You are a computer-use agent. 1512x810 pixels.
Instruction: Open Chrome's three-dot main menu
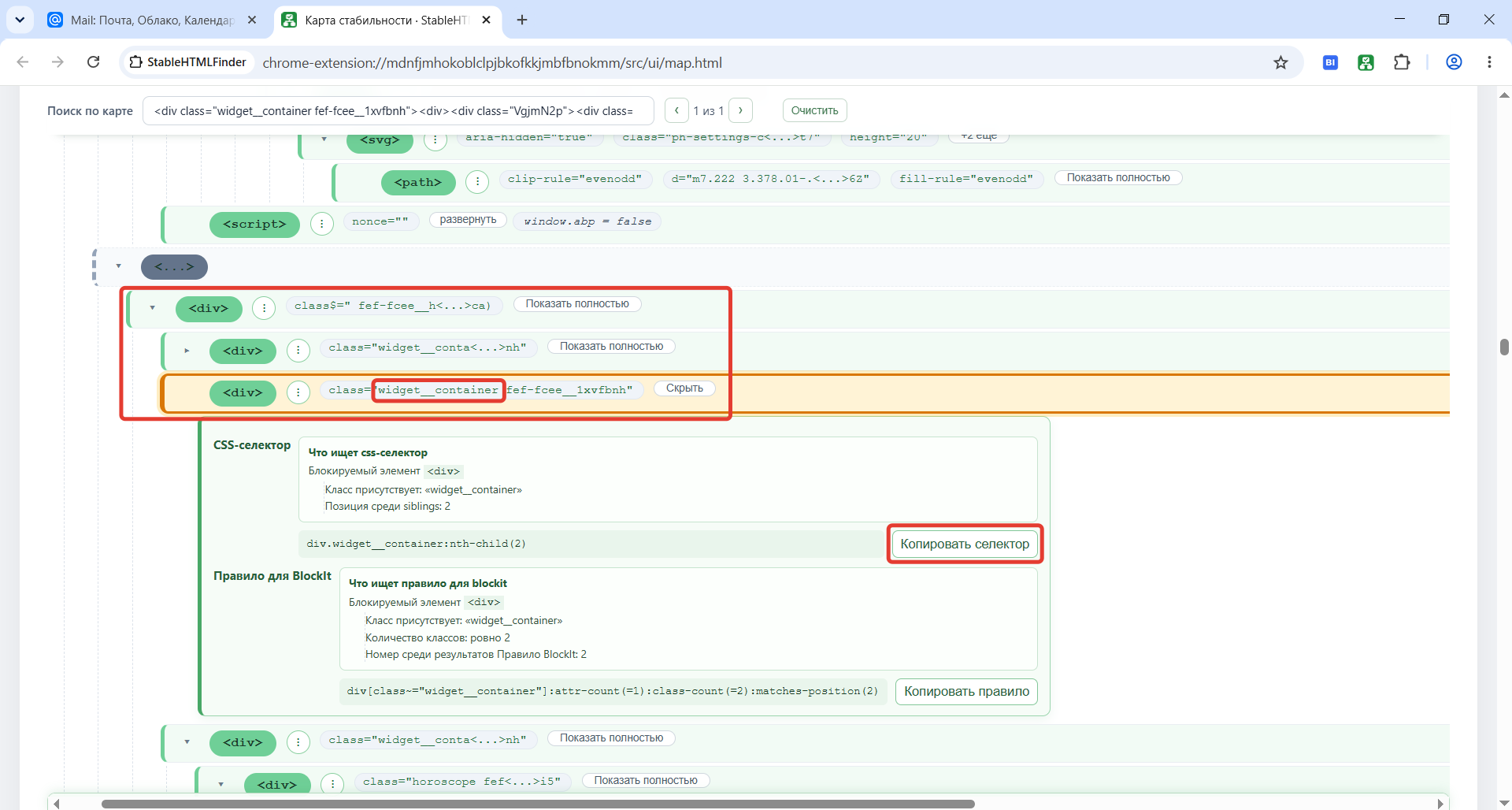pos(1489,62)
